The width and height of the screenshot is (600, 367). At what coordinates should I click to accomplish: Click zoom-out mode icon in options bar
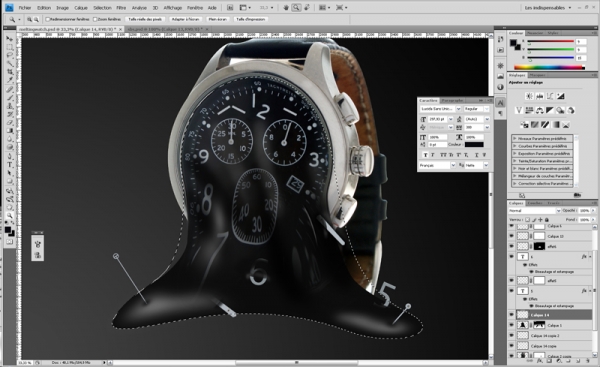[x=36, y=19]
